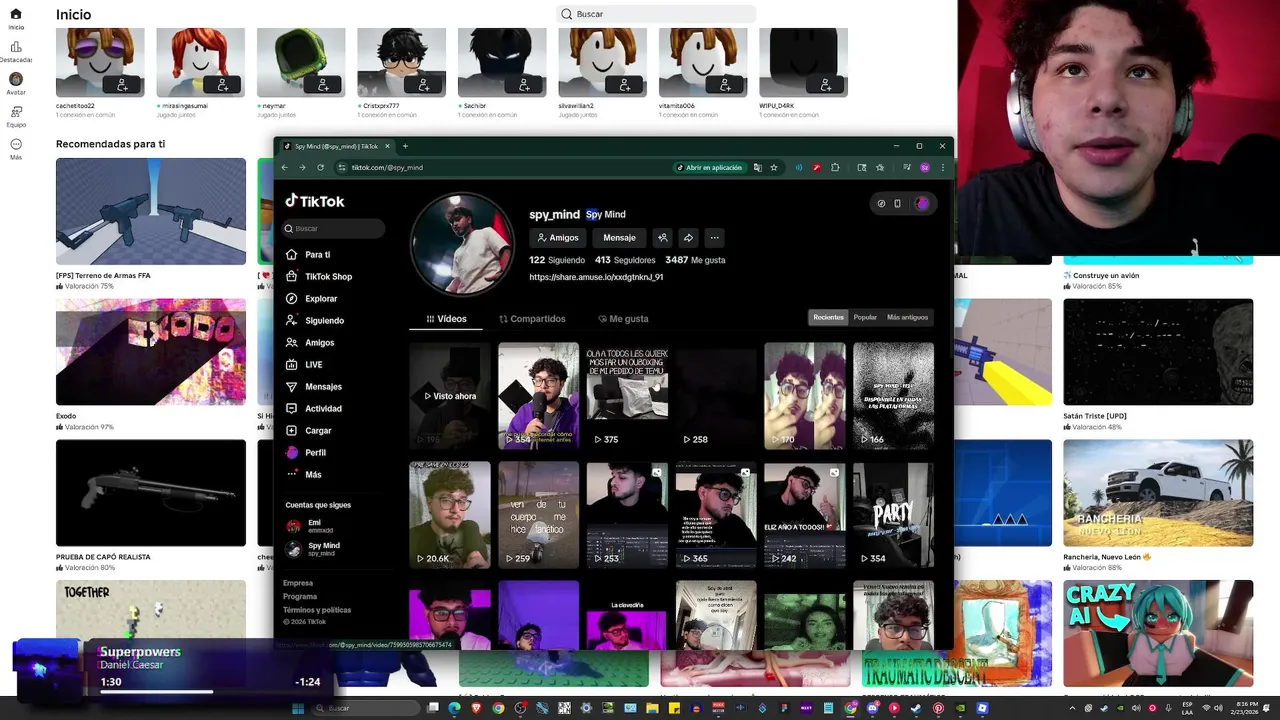Click Inicio icon in Roblox sidebar
The width and height of the screenshot is (1280, 720).
pos(15,14)
